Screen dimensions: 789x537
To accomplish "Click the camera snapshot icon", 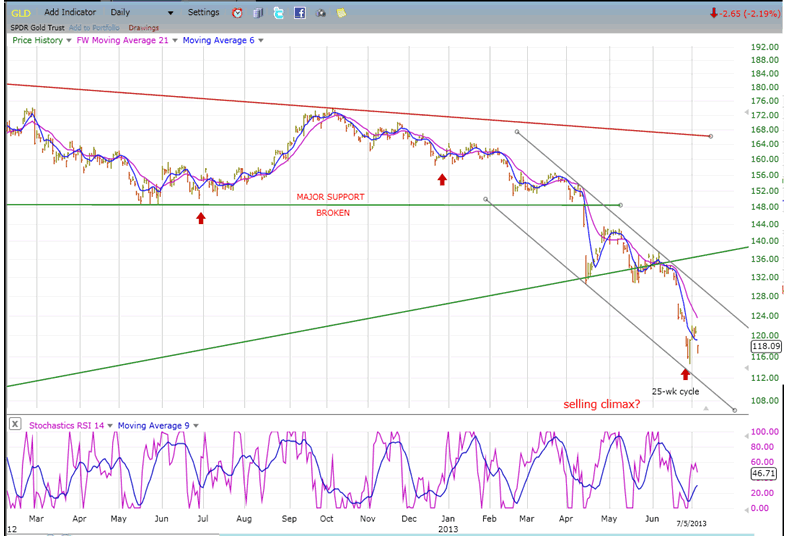I will (x=320, y=13).
